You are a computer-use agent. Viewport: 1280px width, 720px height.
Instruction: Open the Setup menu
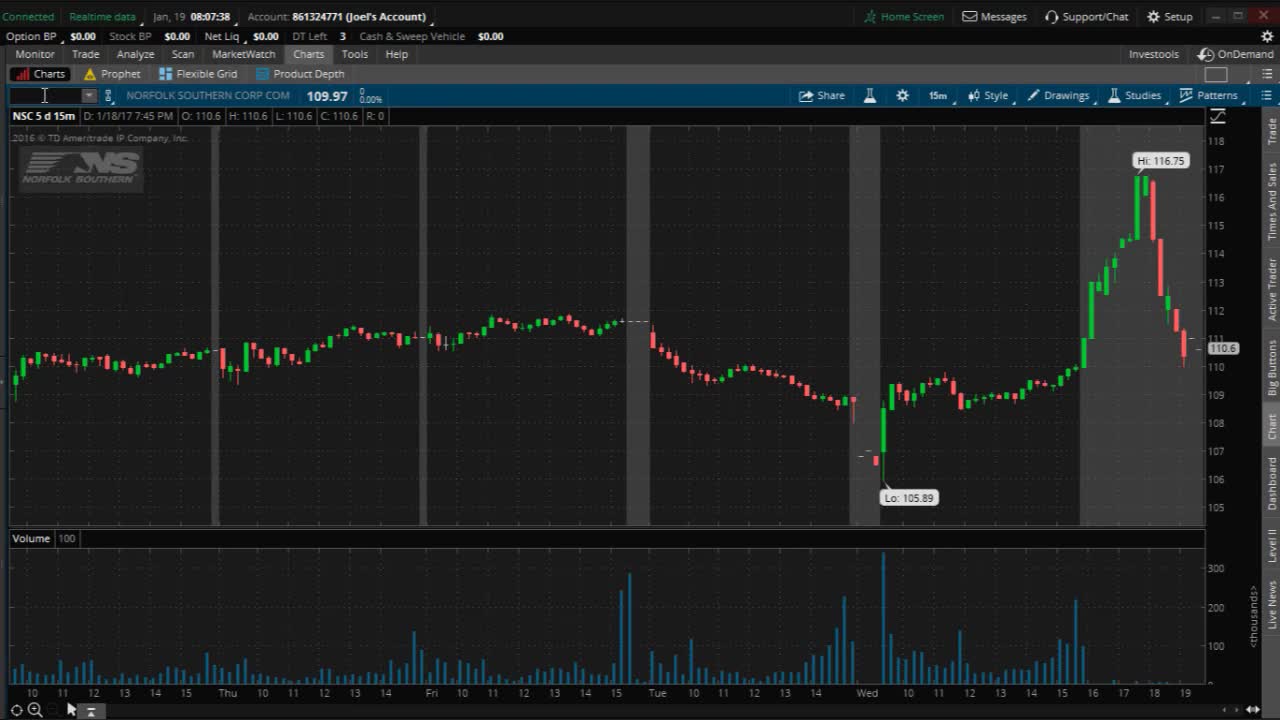click(1169, 17)
